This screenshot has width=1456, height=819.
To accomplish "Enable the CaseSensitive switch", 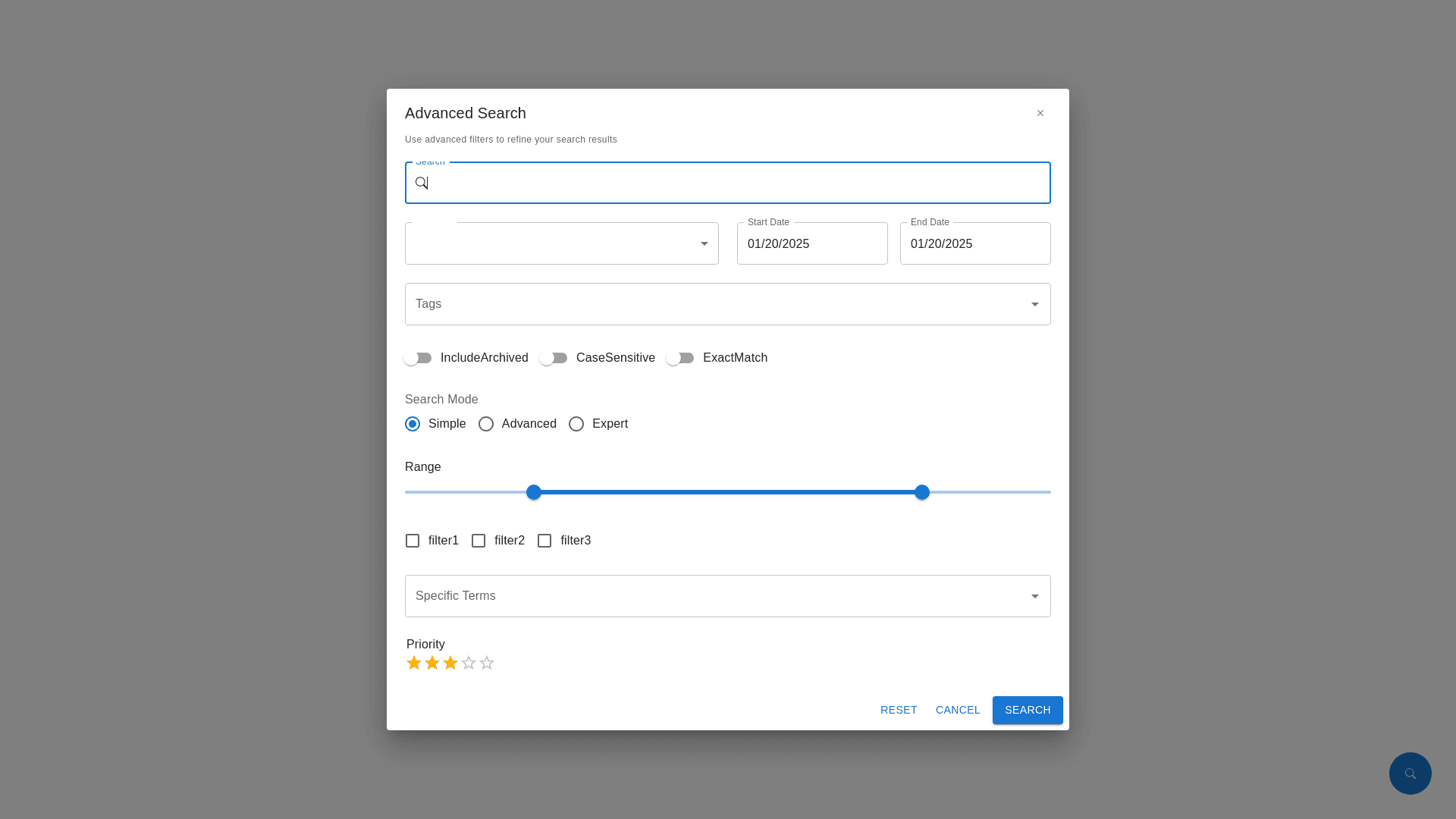I will pyautogui.click(x=554, y=358).
